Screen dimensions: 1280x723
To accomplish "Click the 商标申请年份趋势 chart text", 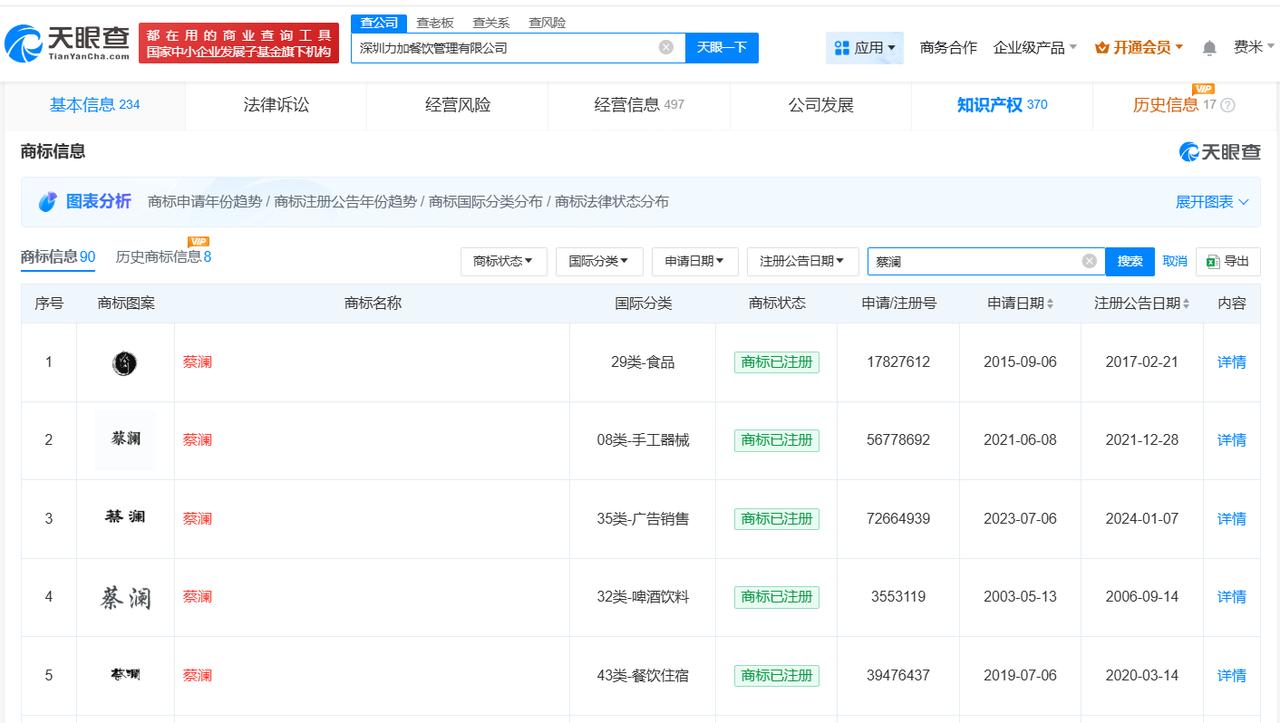I will point(205,202).
